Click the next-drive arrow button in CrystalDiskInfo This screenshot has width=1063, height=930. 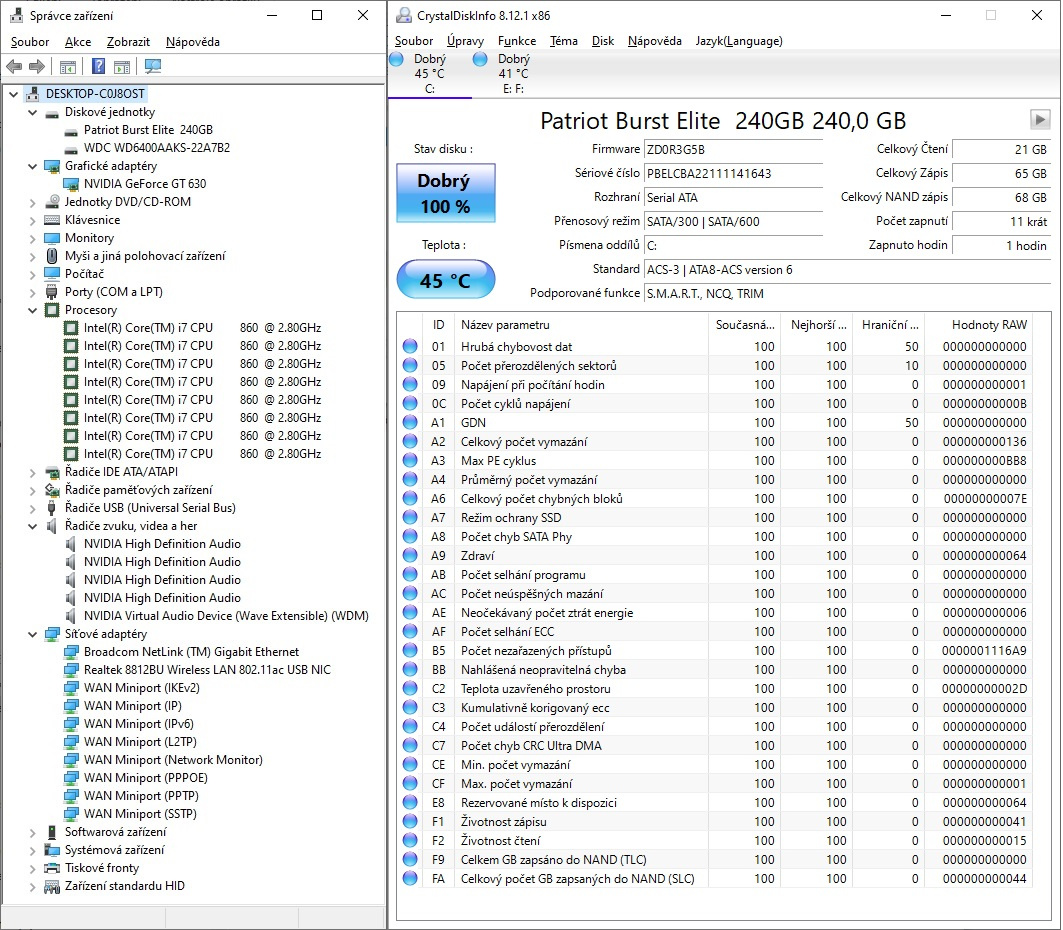click(1038, 121)
